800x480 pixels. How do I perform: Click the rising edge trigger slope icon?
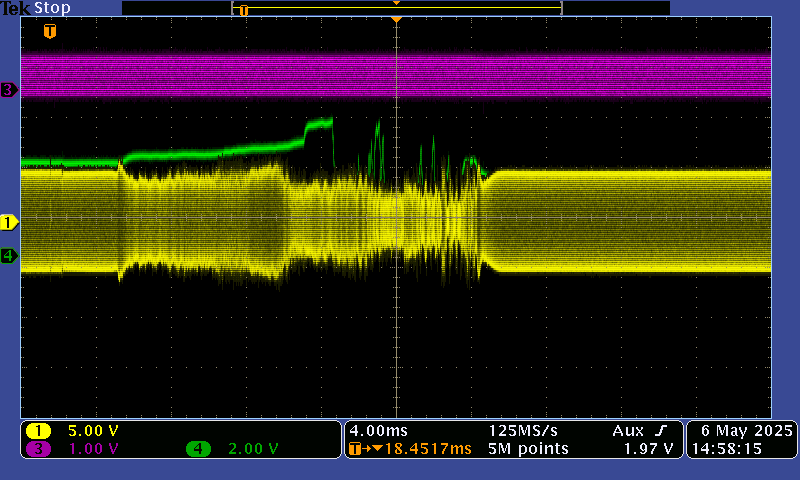tap(660, 430)
